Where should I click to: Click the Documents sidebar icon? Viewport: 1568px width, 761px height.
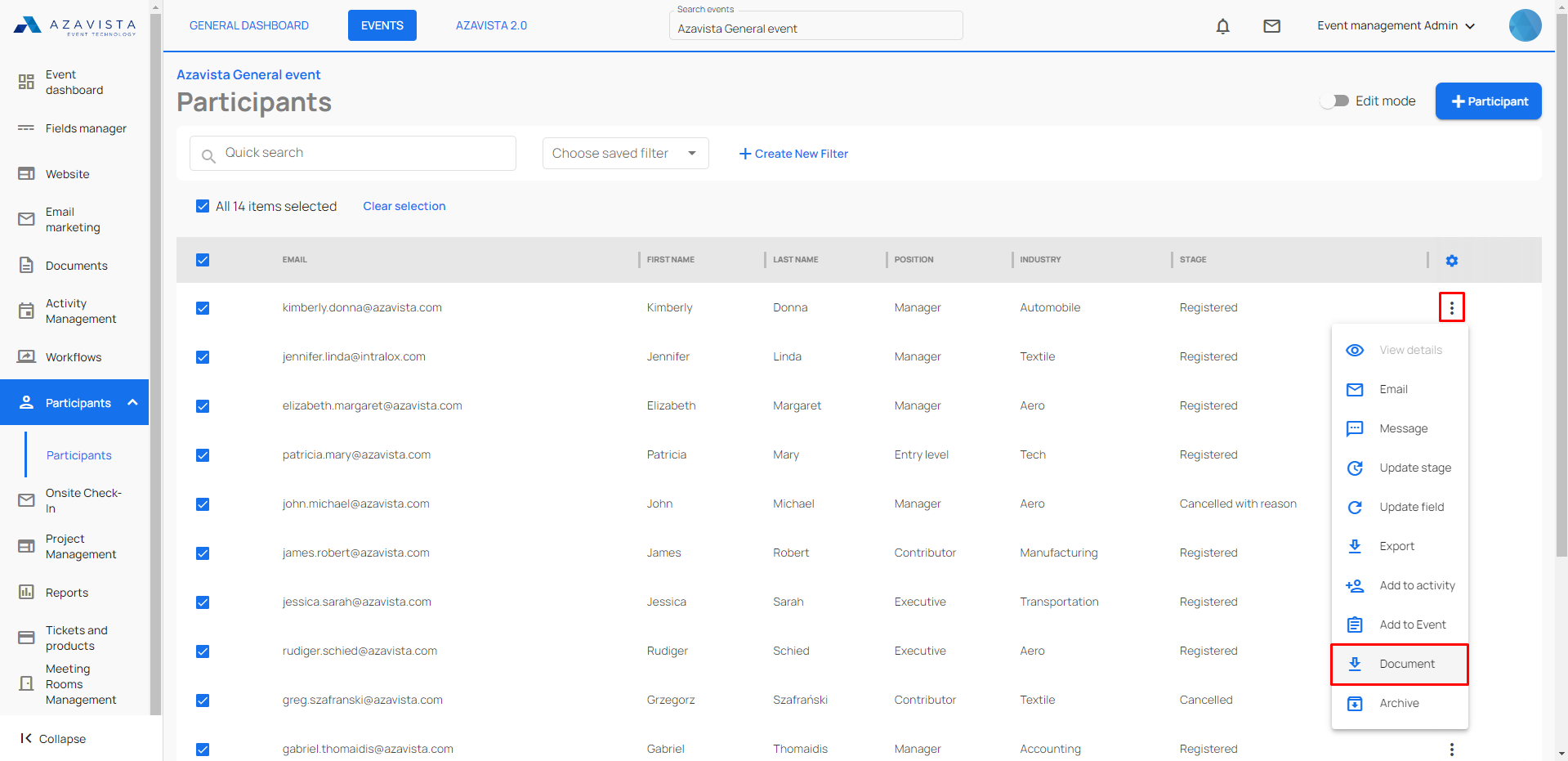point(26,265)
